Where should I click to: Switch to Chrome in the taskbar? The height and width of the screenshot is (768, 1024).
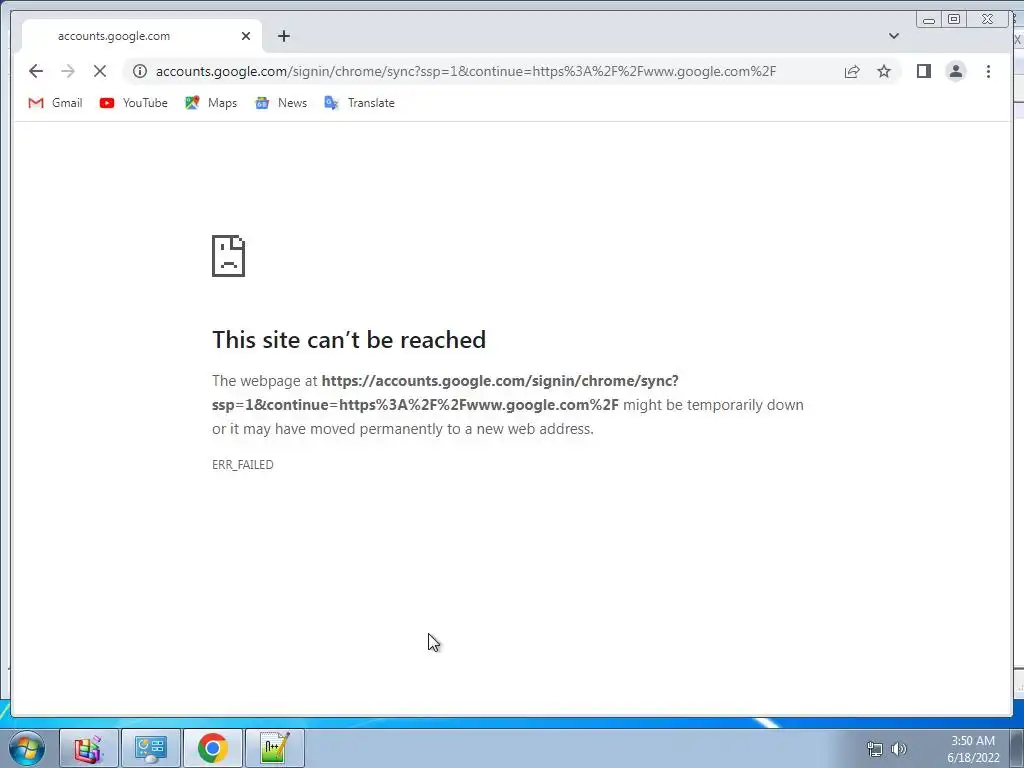(213, 748)
